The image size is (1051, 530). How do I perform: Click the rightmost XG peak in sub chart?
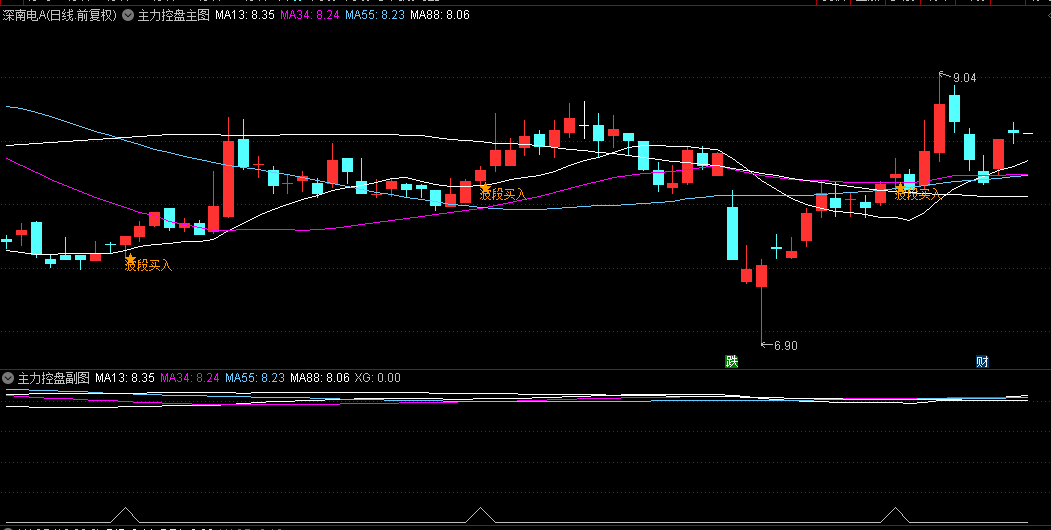click(895, 515)
